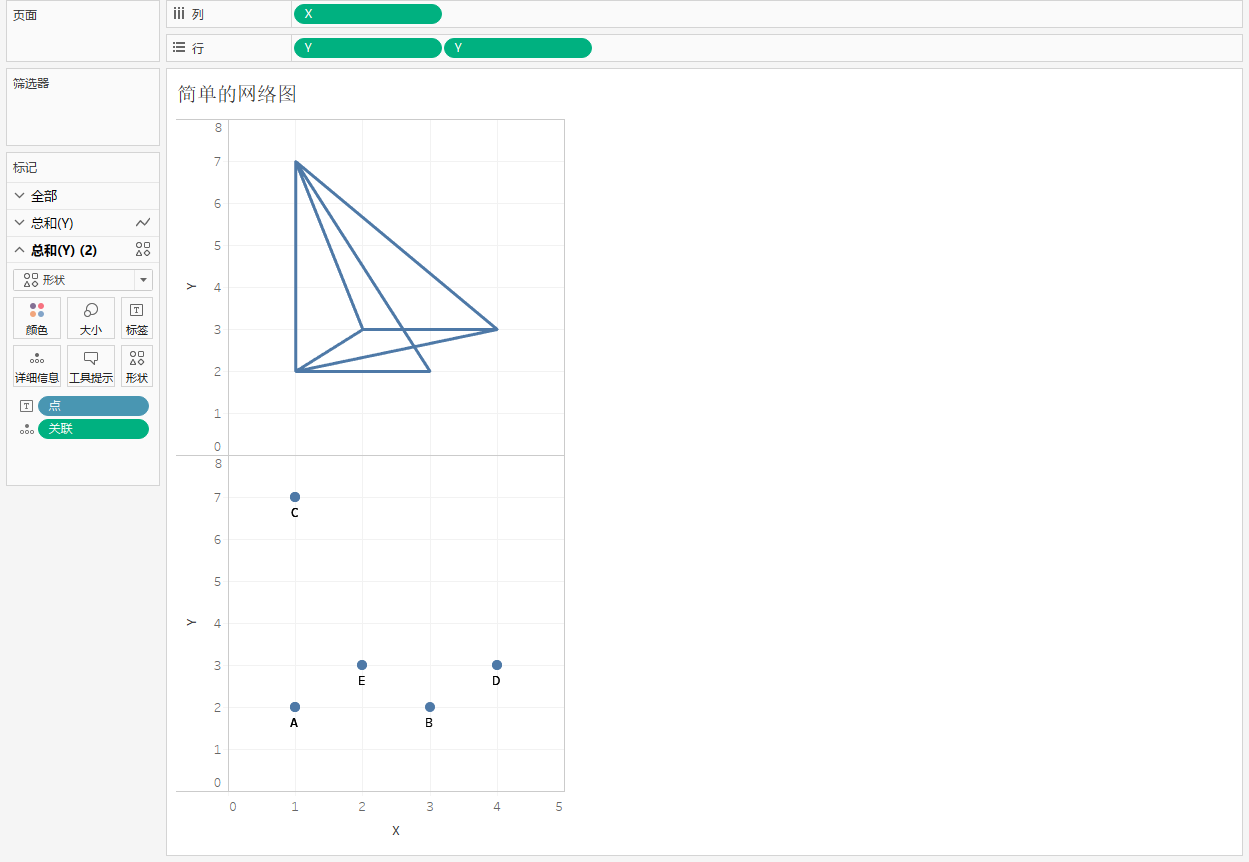Open the Label (标签) marks card
The image size is (1249, 862).
coord(137,318)
